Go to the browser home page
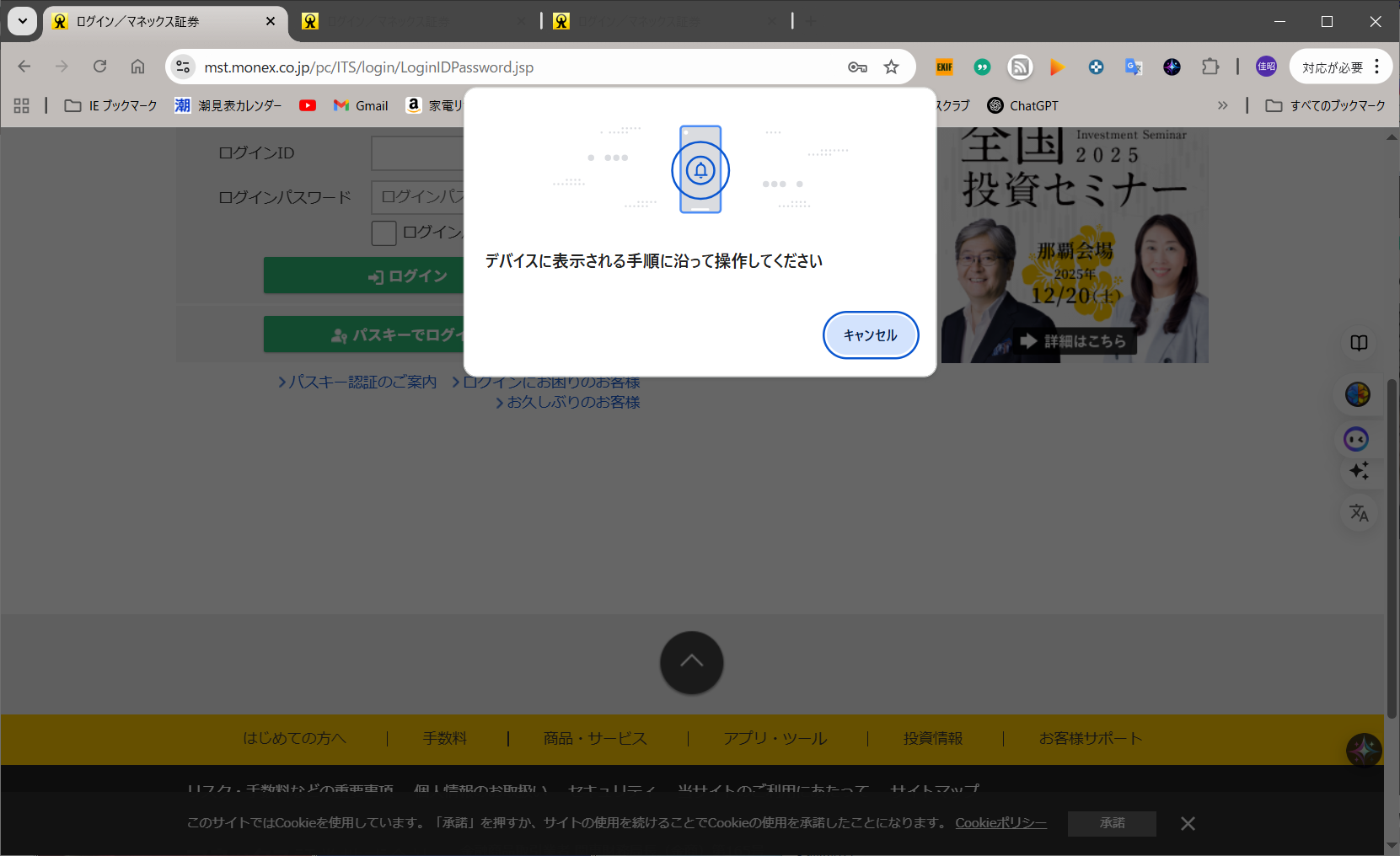The height and width of the screenshot is (856, 1400). point(137,67)
